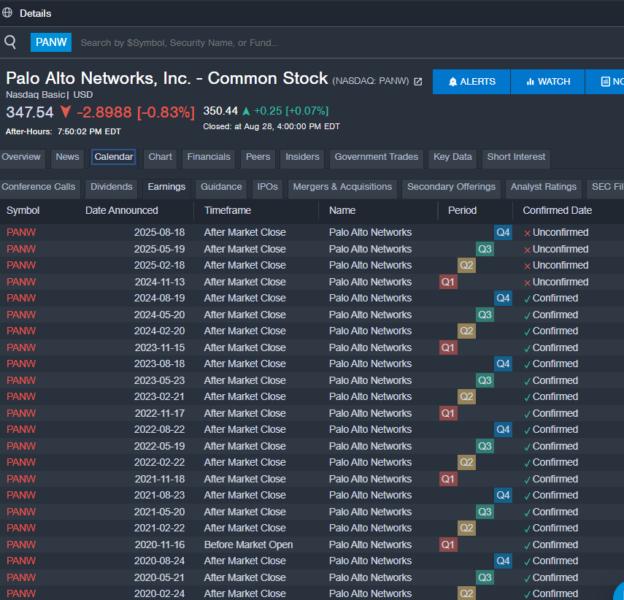Select the date cell 2020-05-21
624x600 pixels.
coord(159,577)
